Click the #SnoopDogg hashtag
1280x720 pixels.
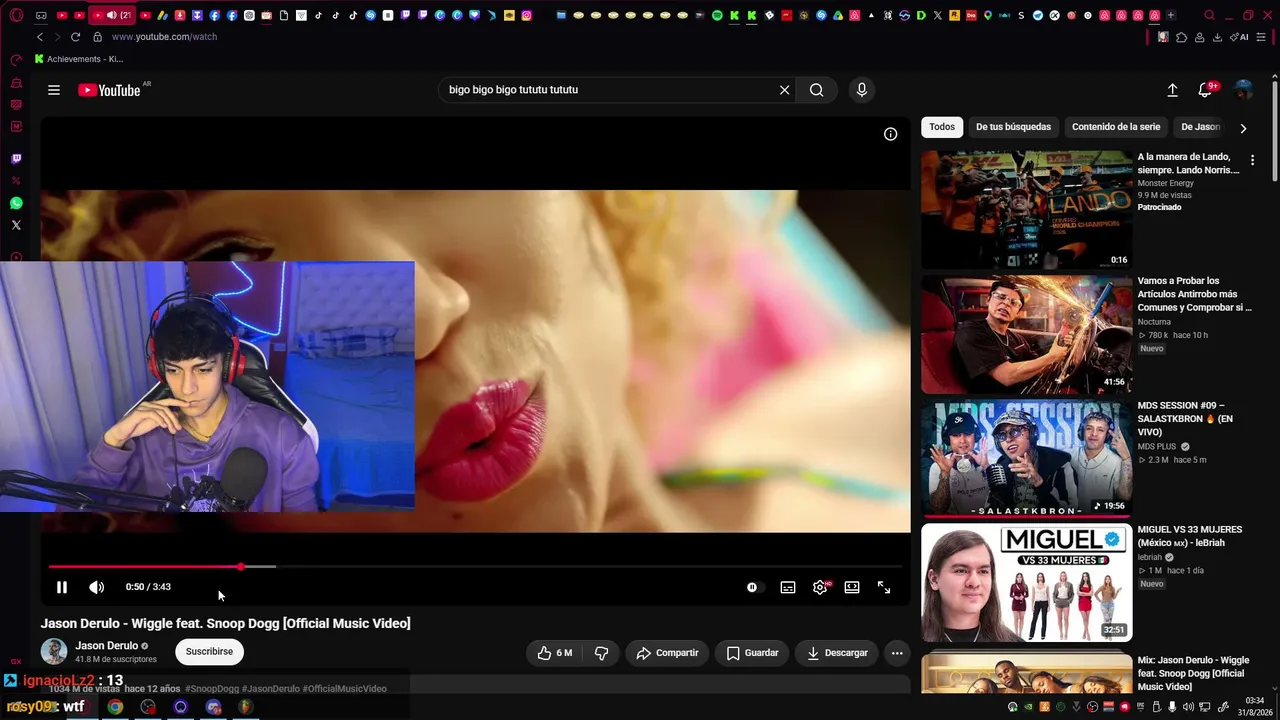(212, 689)
